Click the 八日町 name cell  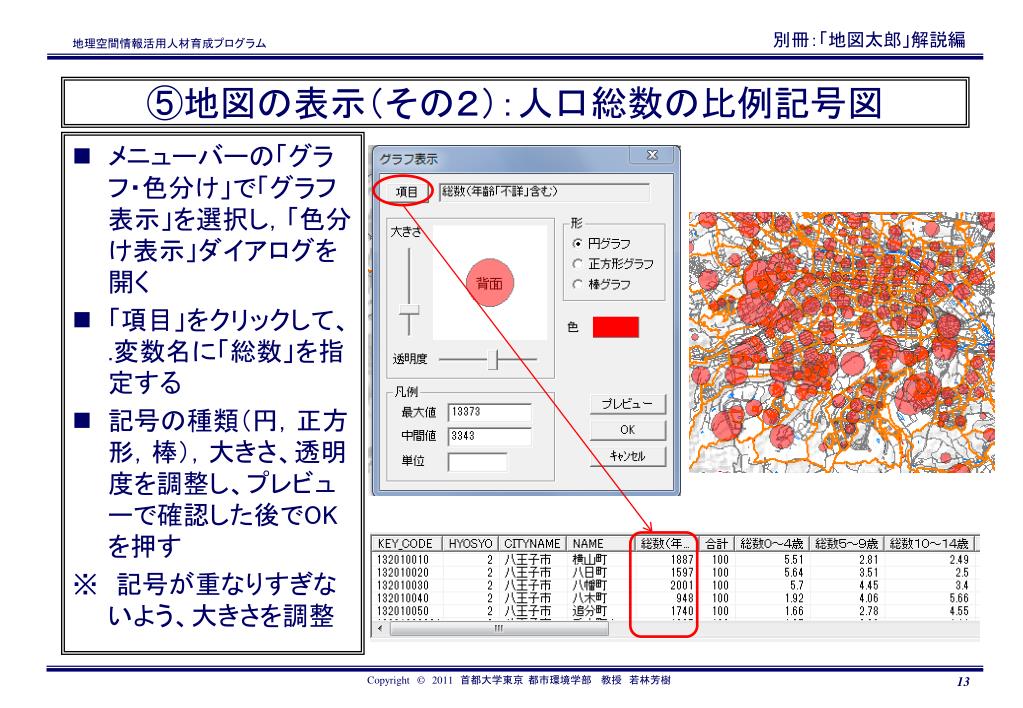[x=589, y=572]
